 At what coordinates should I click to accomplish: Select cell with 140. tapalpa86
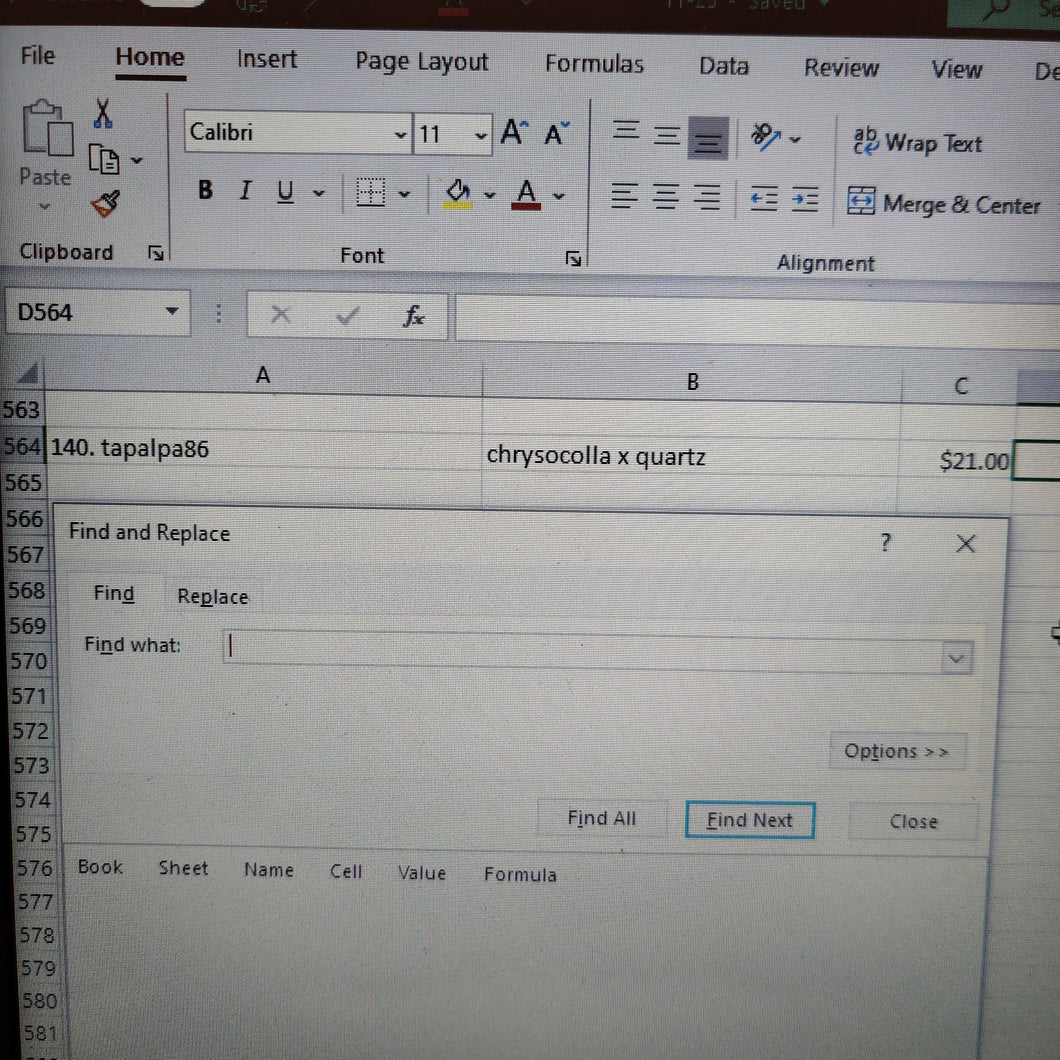[264, 450]
